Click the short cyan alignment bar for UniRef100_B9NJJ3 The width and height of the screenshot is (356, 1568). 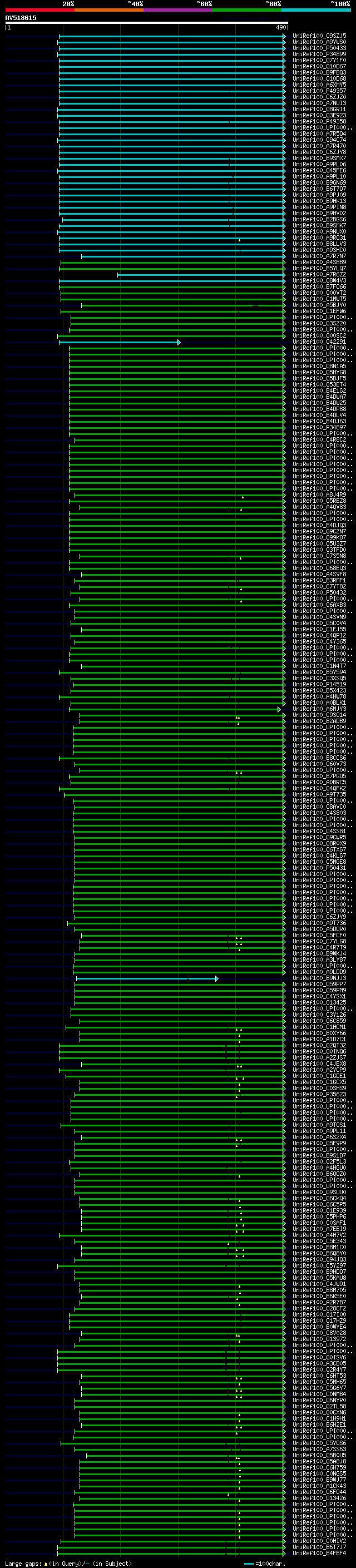(147, 979)
